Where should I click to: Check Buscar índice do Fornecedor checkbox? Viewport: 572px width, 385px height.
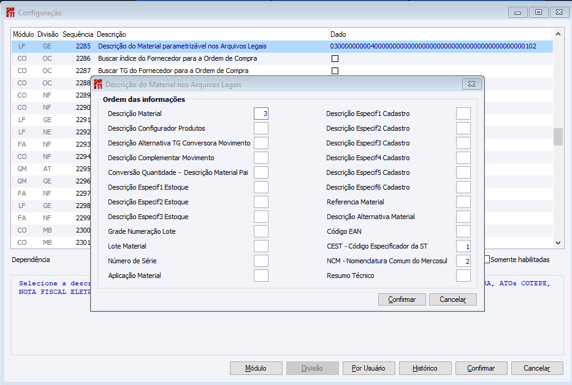[335, 58]
